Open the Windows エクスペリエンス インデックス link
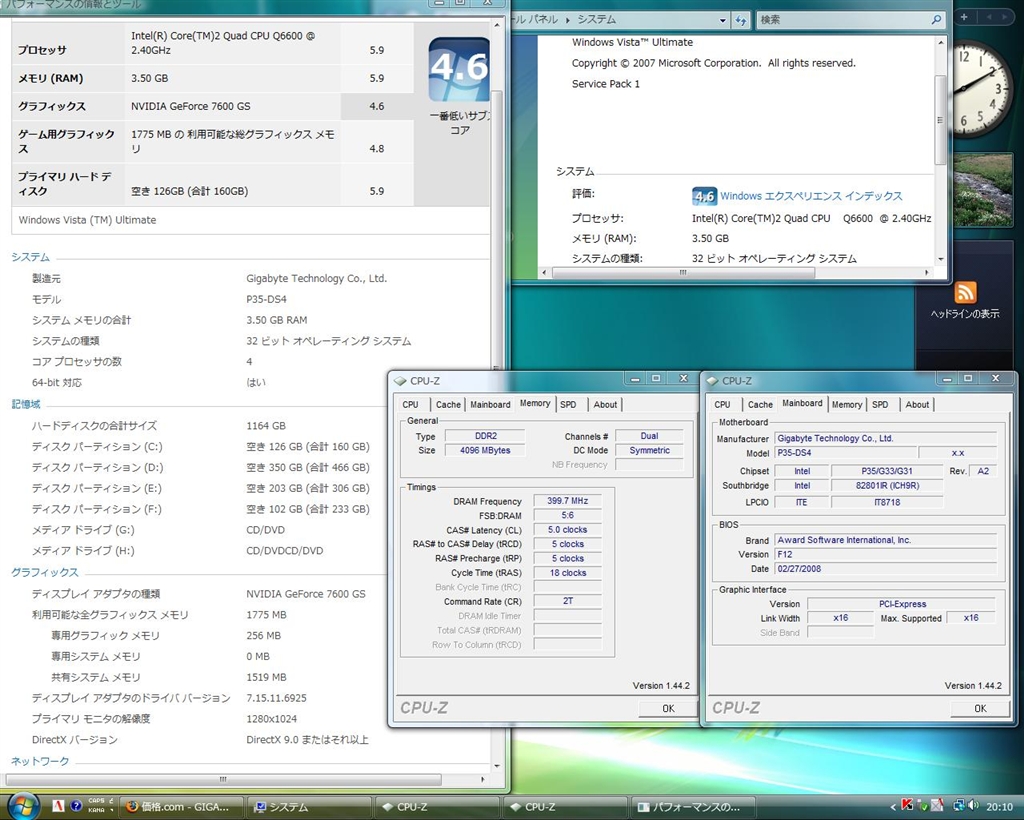 [811, 196]
